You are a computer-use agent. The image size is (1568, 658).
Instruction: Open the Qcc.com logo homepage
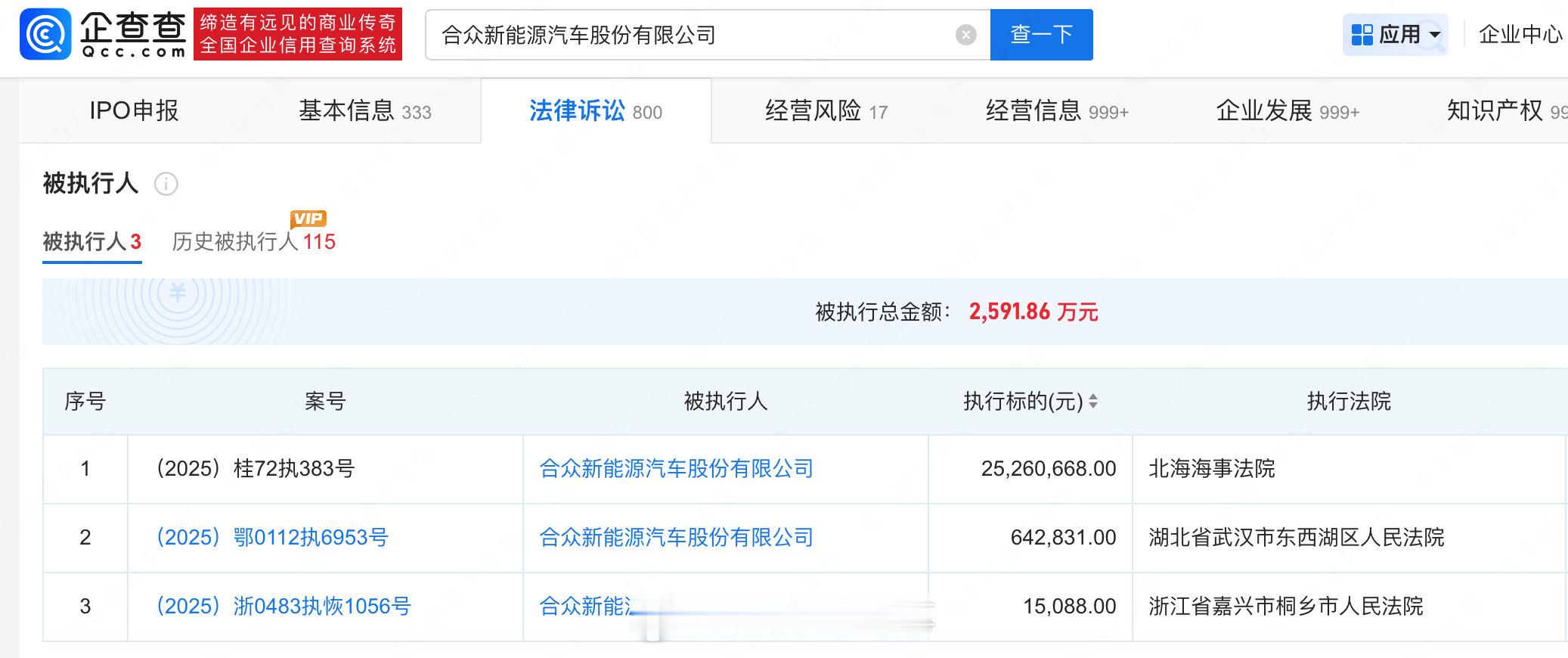tap(103, 34)
